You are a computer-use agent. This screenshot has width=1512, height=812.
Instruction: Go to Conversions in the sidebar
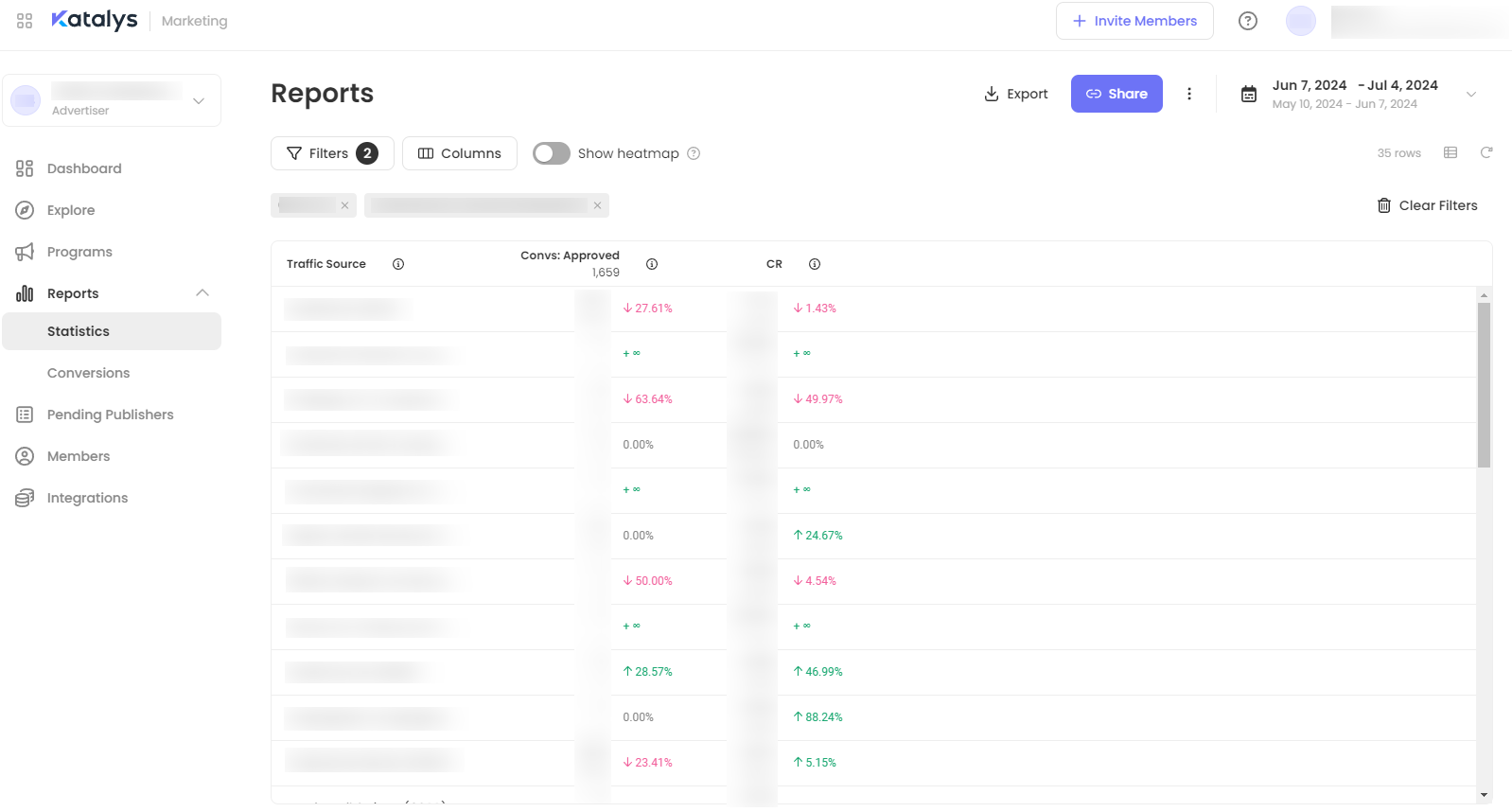(x=89, y=373)
